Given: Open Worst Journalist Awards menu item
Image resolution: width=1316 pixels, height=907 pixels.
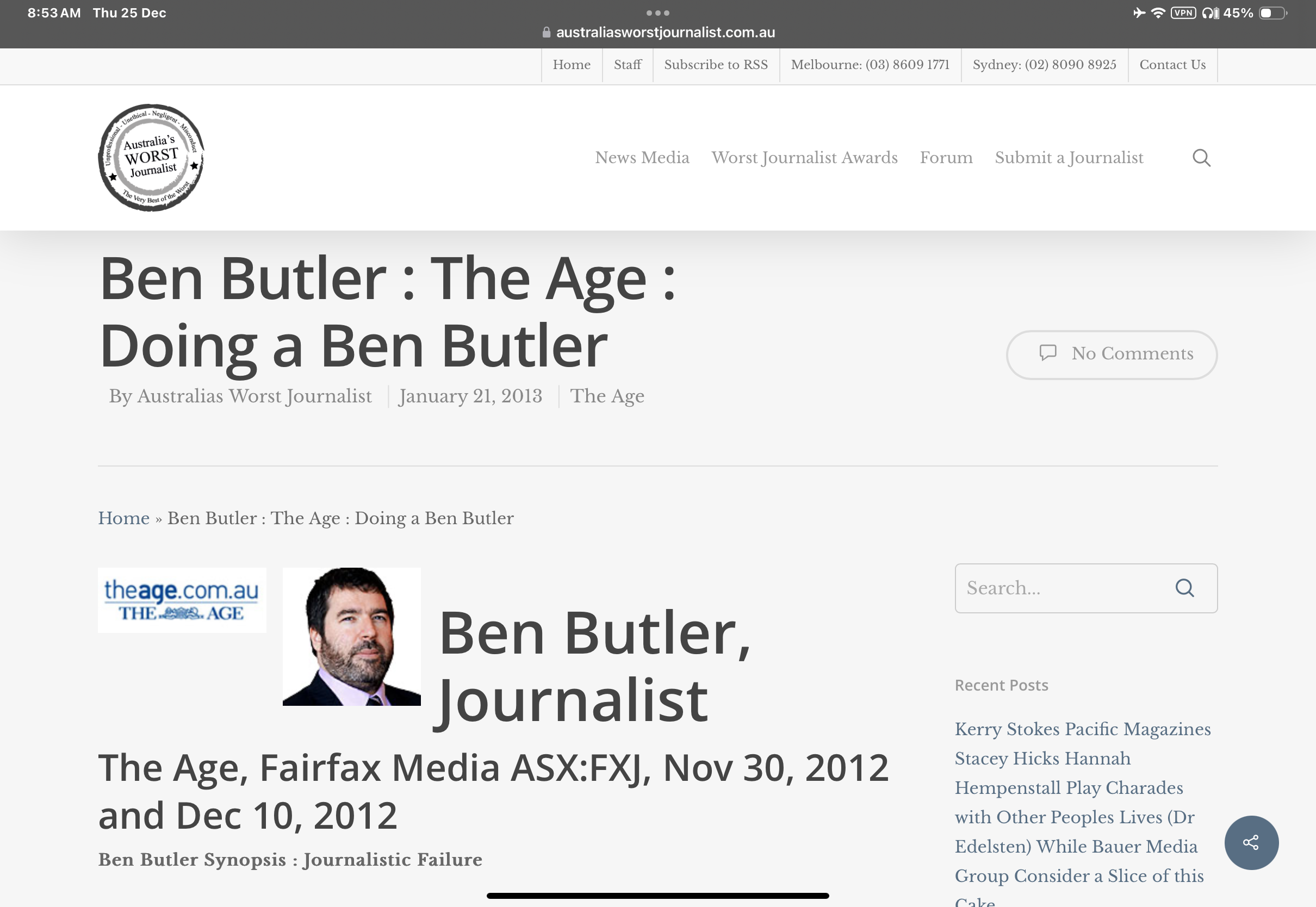Looking at the screenshot, I should [x=804, y=157].
